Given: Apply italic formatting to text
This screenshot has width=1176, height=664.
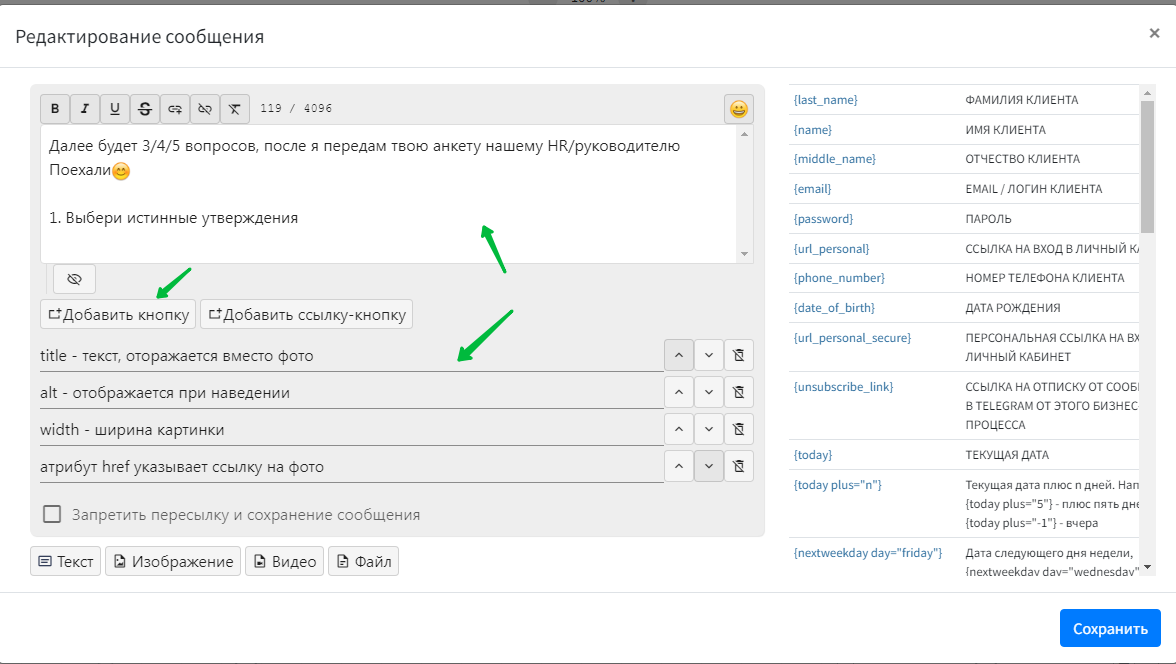Looking at the screenshot, I should pos(85,109).
